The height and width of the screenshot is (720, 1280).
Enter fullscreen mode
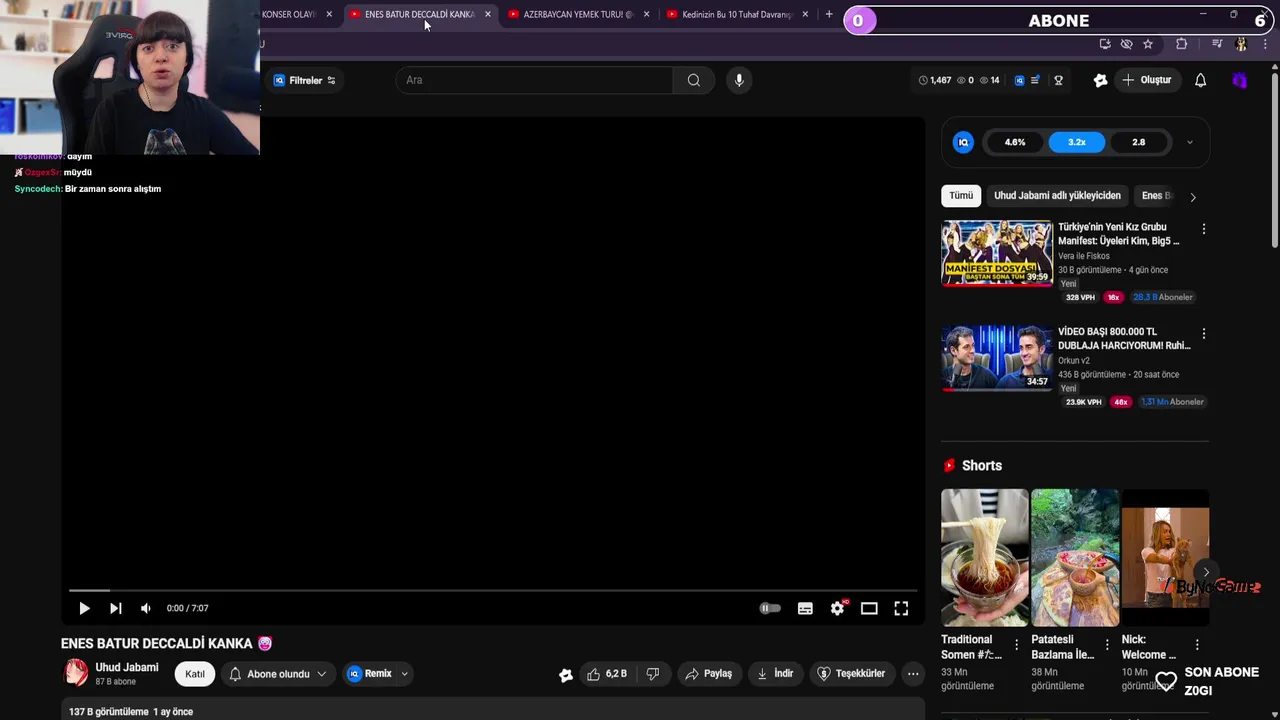pos(901,608)
